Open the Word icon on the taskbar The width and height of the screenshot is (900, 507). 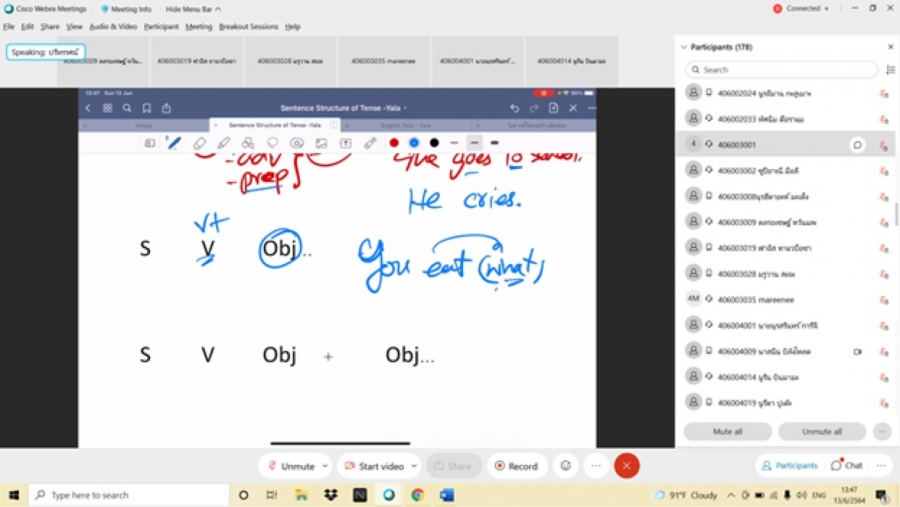[446, 495]
